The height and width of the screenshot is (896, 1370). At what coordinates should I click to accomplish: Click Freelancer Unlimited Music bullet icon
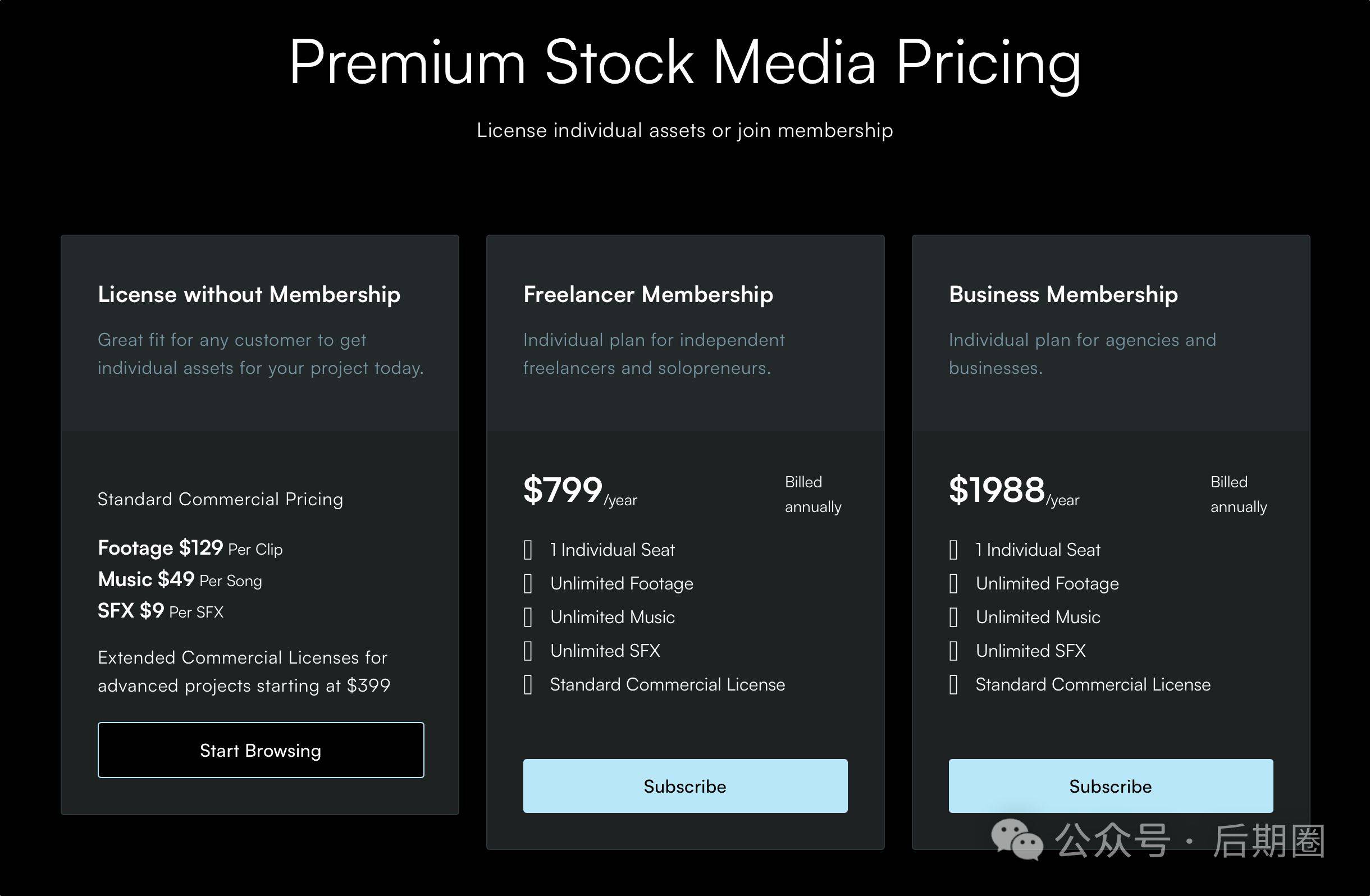[x=528, y=617]
